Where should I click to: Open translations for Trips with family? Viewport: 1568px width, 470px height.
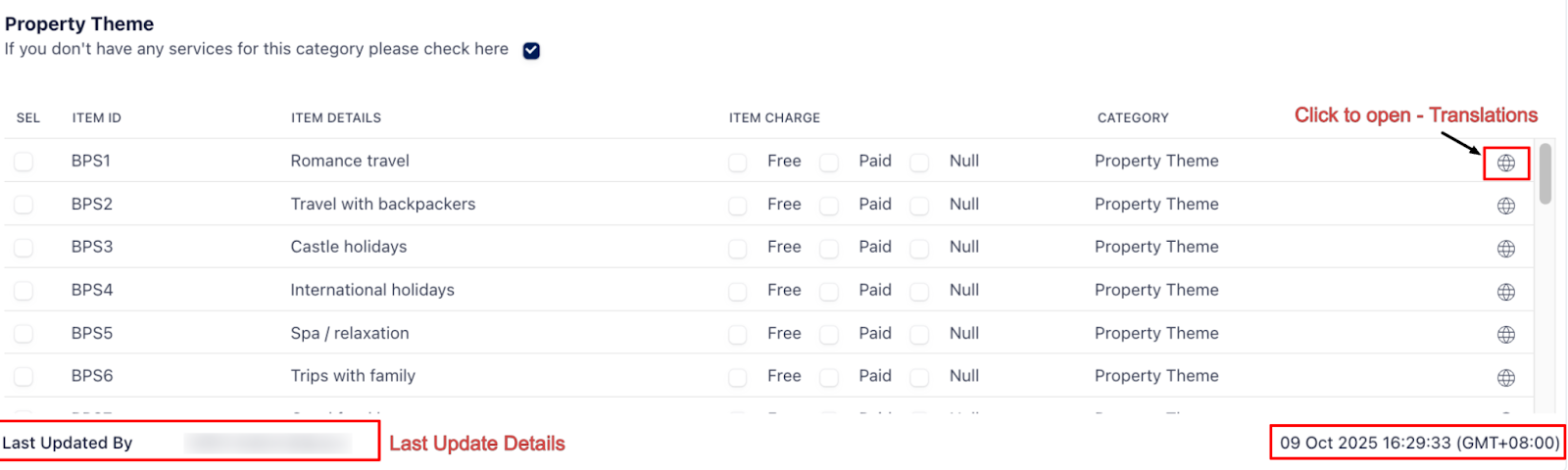point(1506,378)
